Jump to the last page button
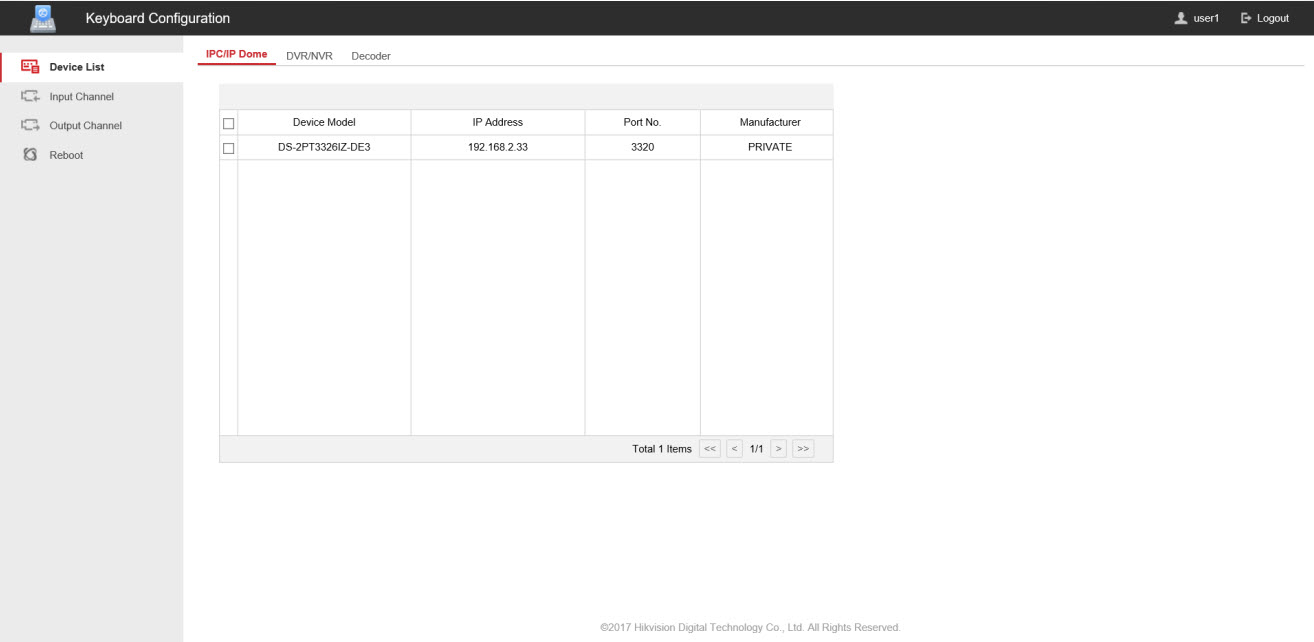The image size is (1314, 642). tap(803, 449)
